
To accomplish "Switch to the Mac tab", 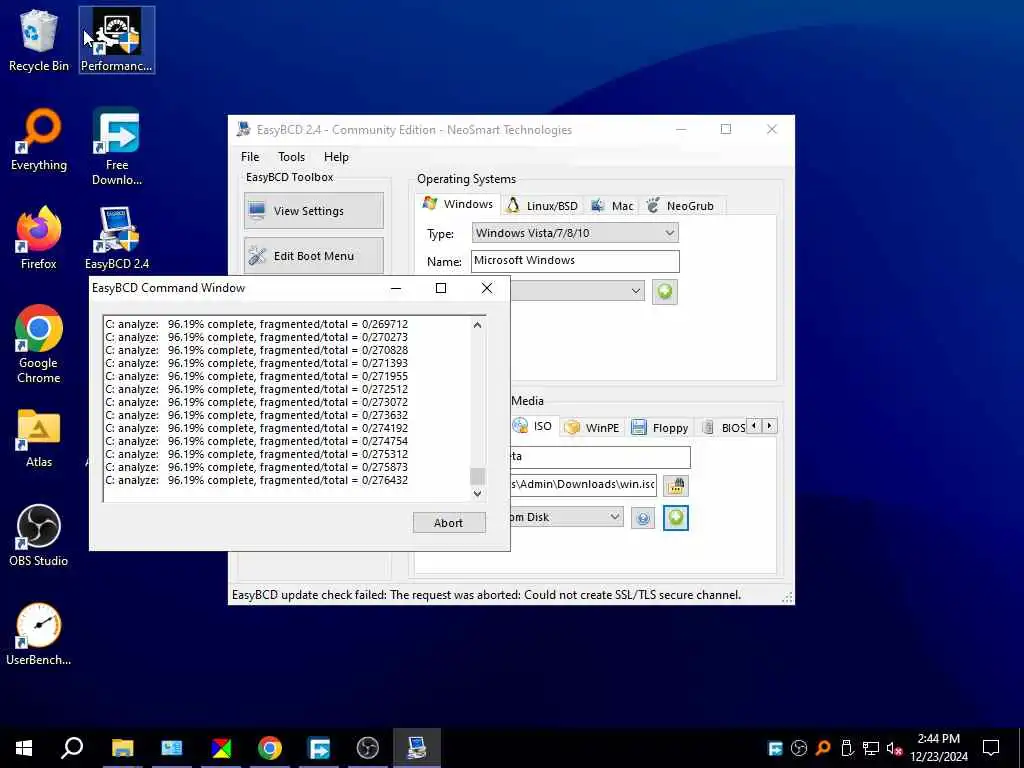I will [x=613, y=206].
